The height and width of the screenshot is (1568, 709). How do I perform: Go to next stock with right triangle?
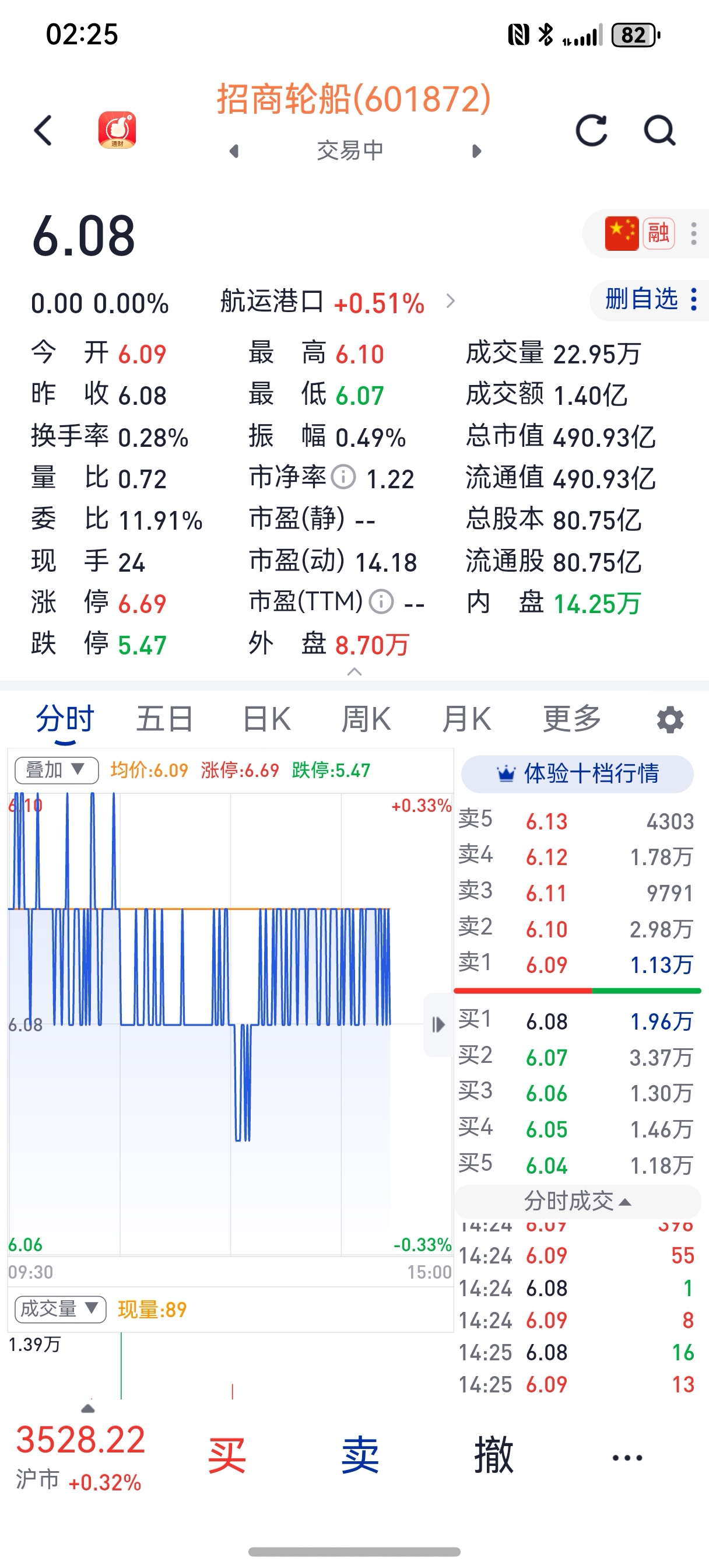pos(476,150)
